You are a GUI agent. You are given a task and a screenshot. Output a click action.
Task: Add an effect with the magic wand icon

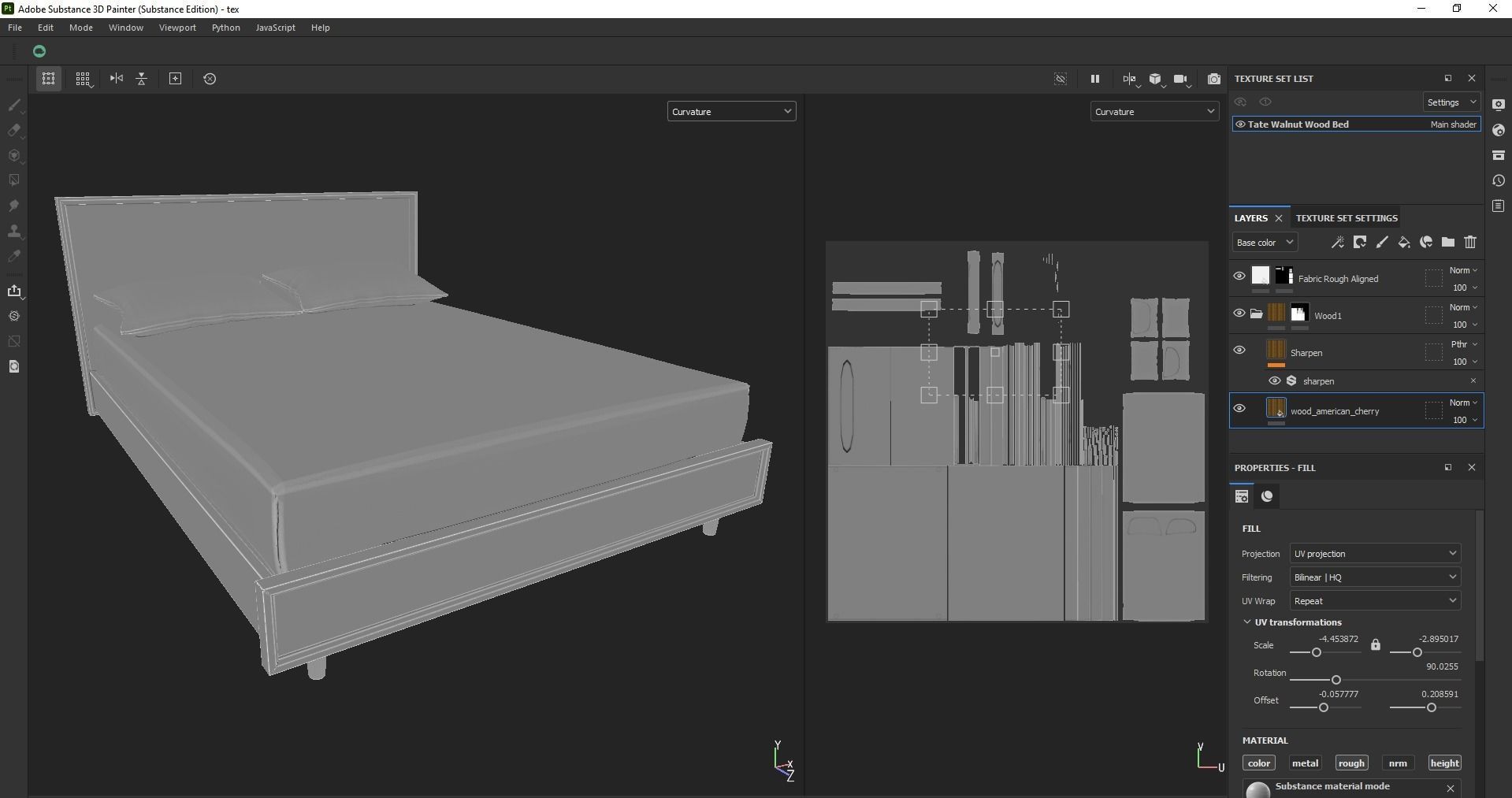[x=1337, y=243]
